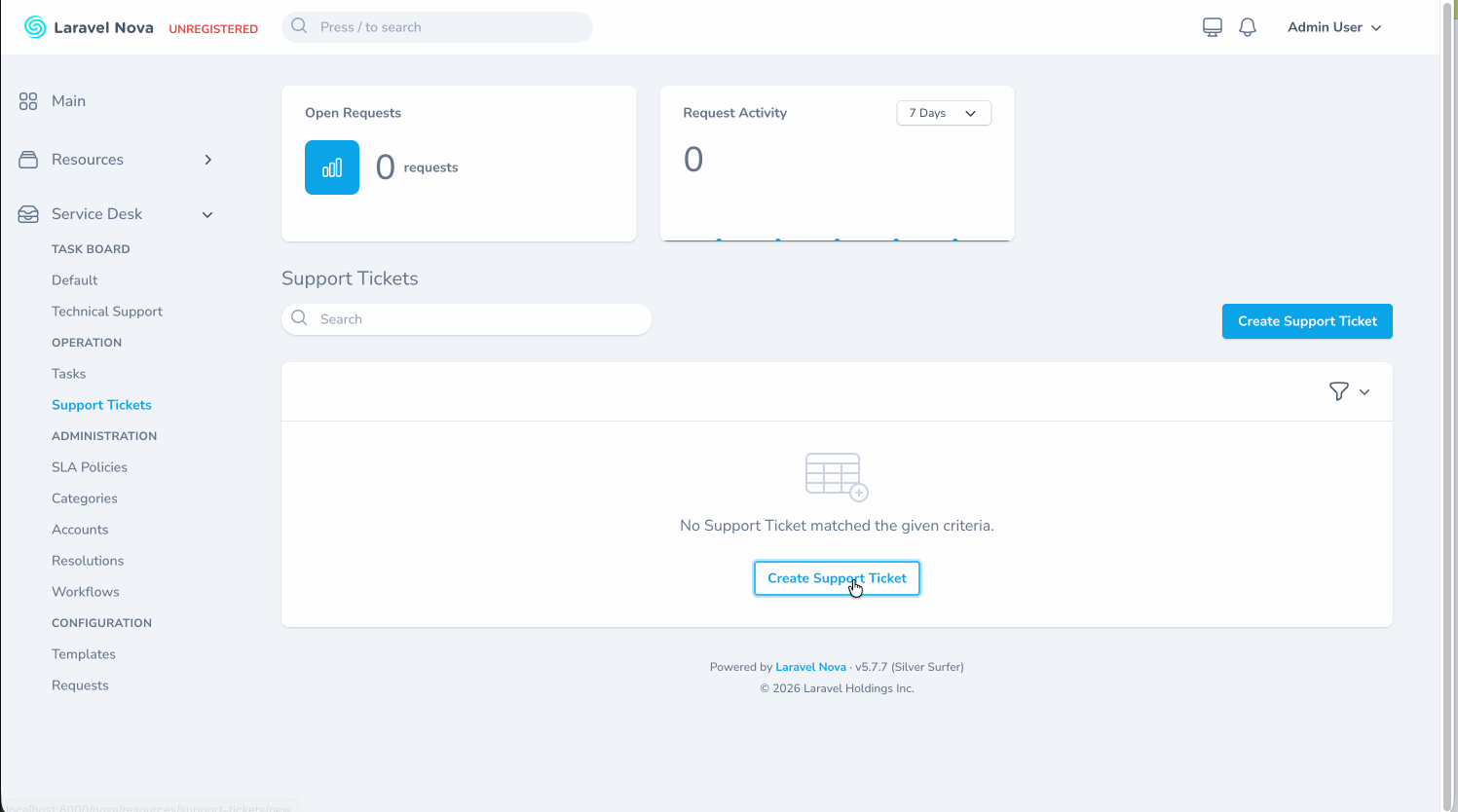1458x812 pixels.
Task: Click the Open Requests bar chart icon
Action: (x=332, y=167)
